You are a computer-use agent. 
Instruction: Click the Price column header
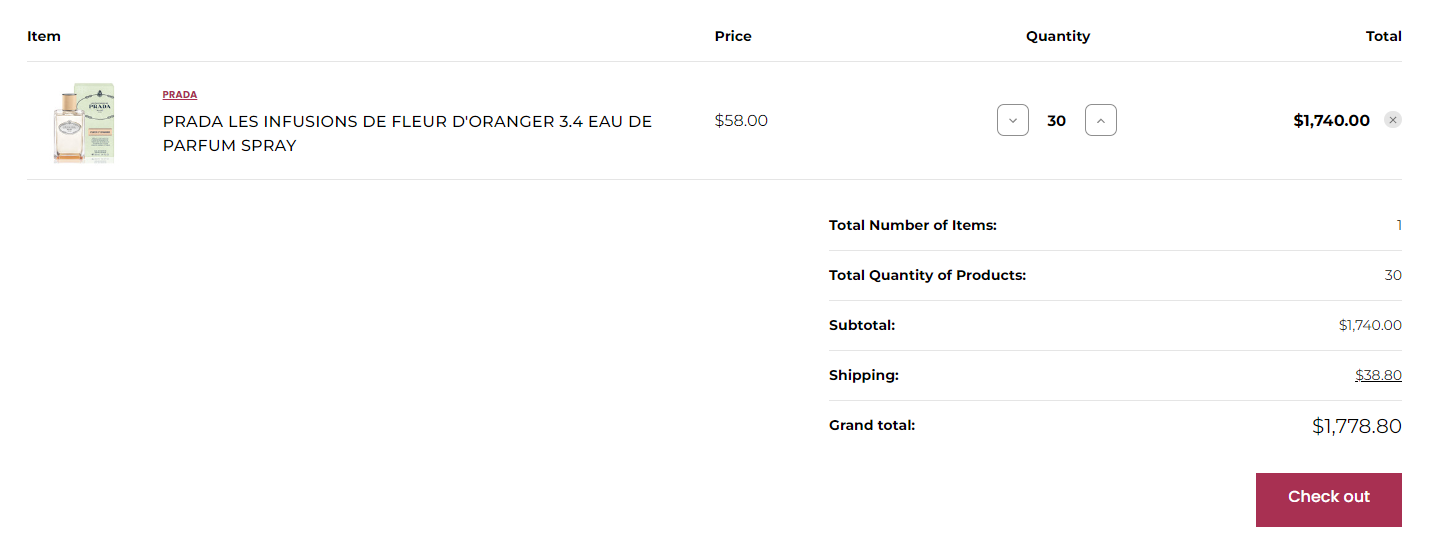(x=733, y=36)
